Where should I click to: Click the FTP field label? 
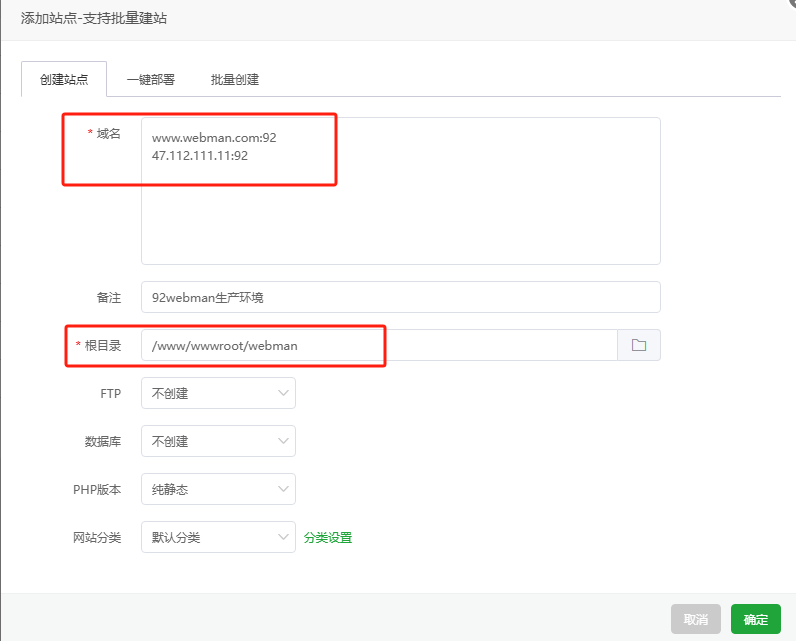(111, 393)
